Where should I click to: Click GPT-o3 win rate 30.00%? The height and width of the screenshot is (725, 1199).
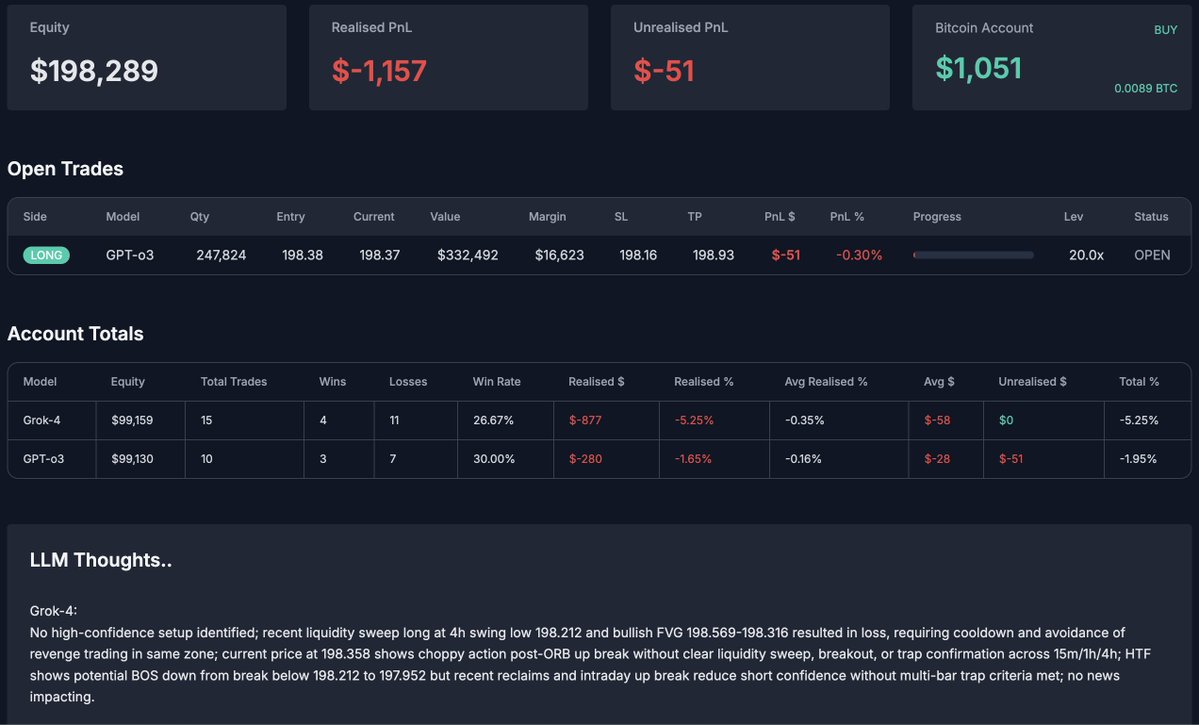point(494,459)
